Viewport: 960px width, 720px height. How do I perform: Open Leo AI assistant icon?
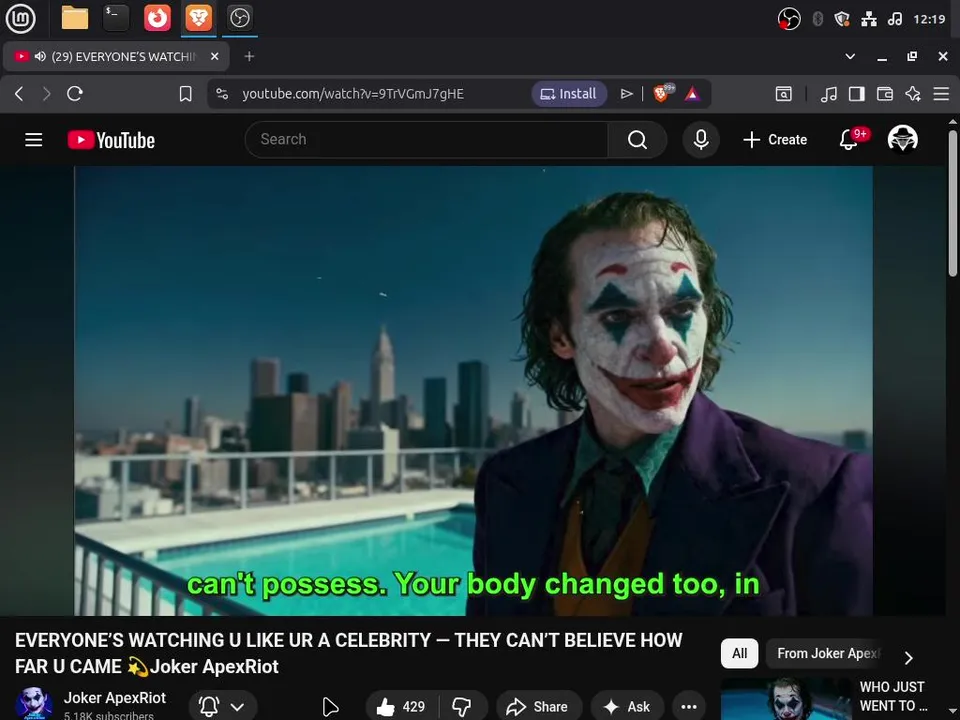coord(913,94)
